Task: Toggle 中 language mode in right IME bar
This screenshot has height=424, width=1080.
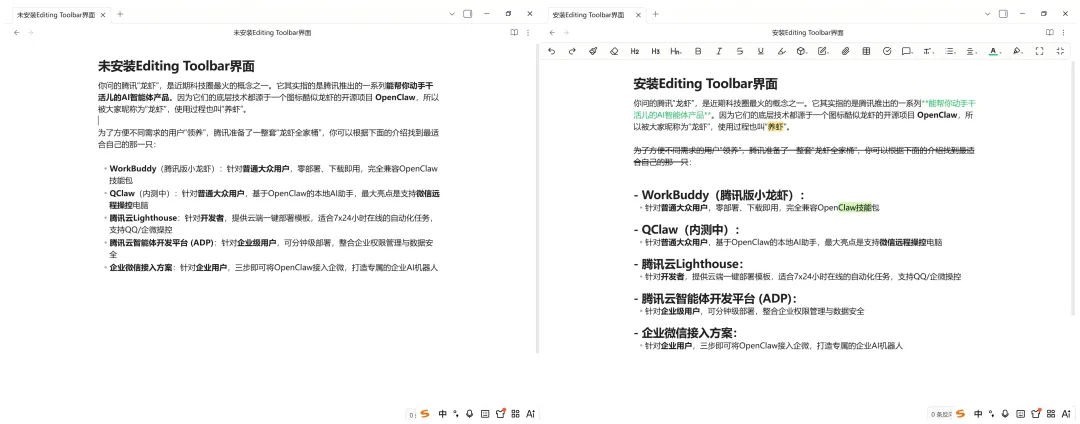Action: pyautogui.click(x=978, y=414)
